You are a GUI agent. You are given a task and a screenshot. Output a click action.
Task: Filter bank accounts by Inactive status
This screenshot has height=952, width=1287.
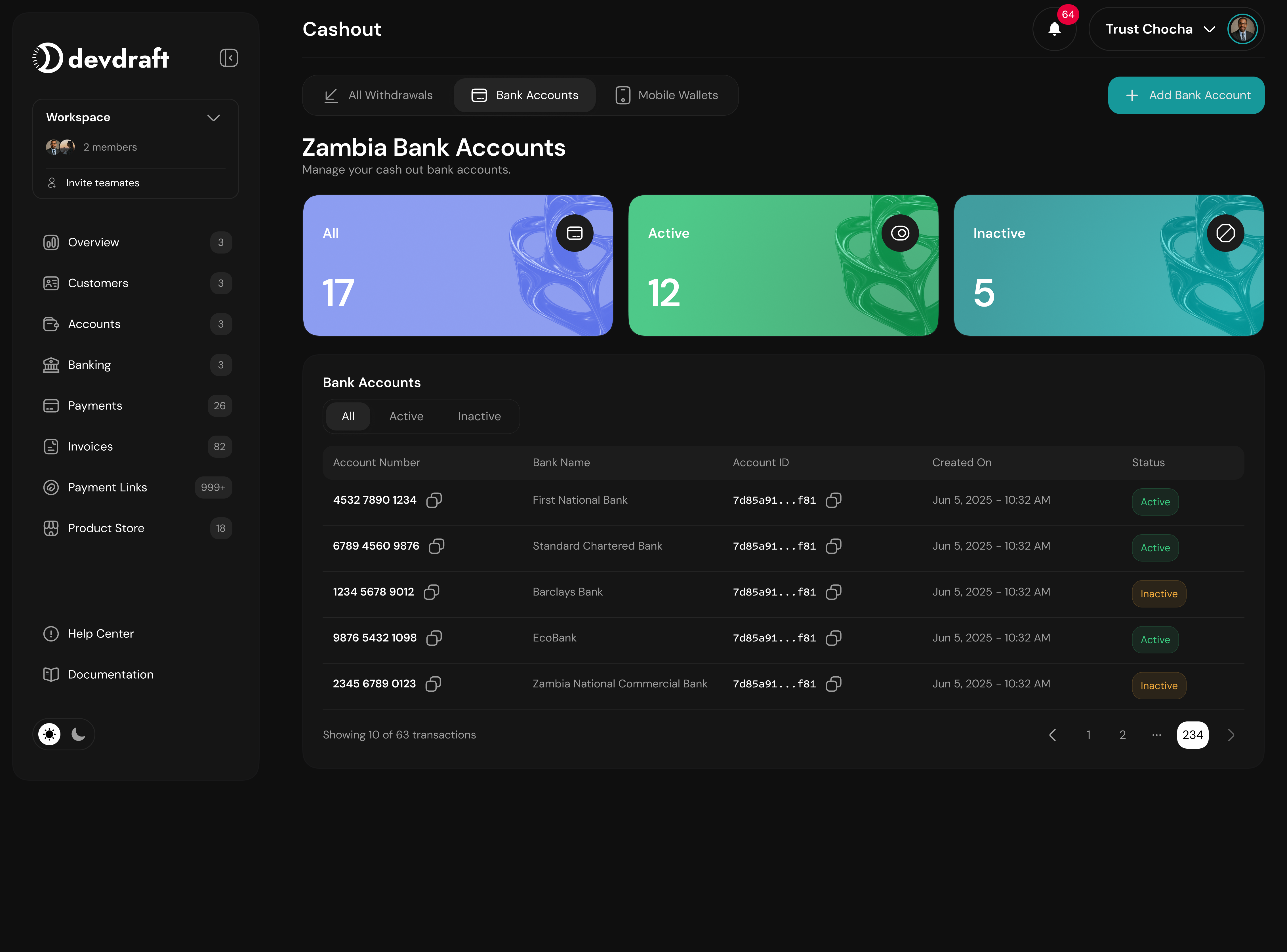pyautogui.click(x=479, y=416)
